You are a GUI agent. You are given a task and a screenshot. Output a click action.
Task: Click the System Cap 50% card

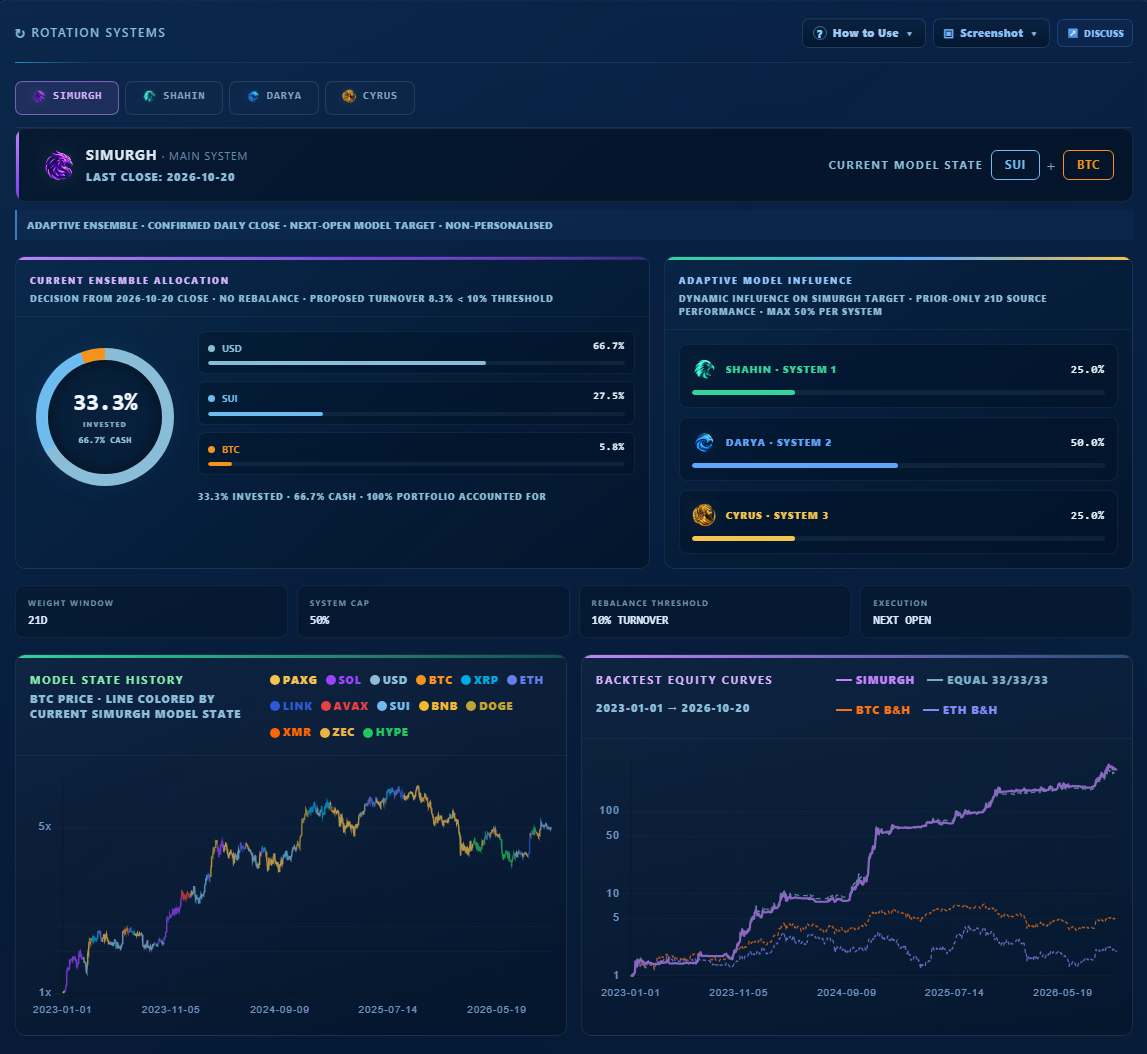[433, 611]
